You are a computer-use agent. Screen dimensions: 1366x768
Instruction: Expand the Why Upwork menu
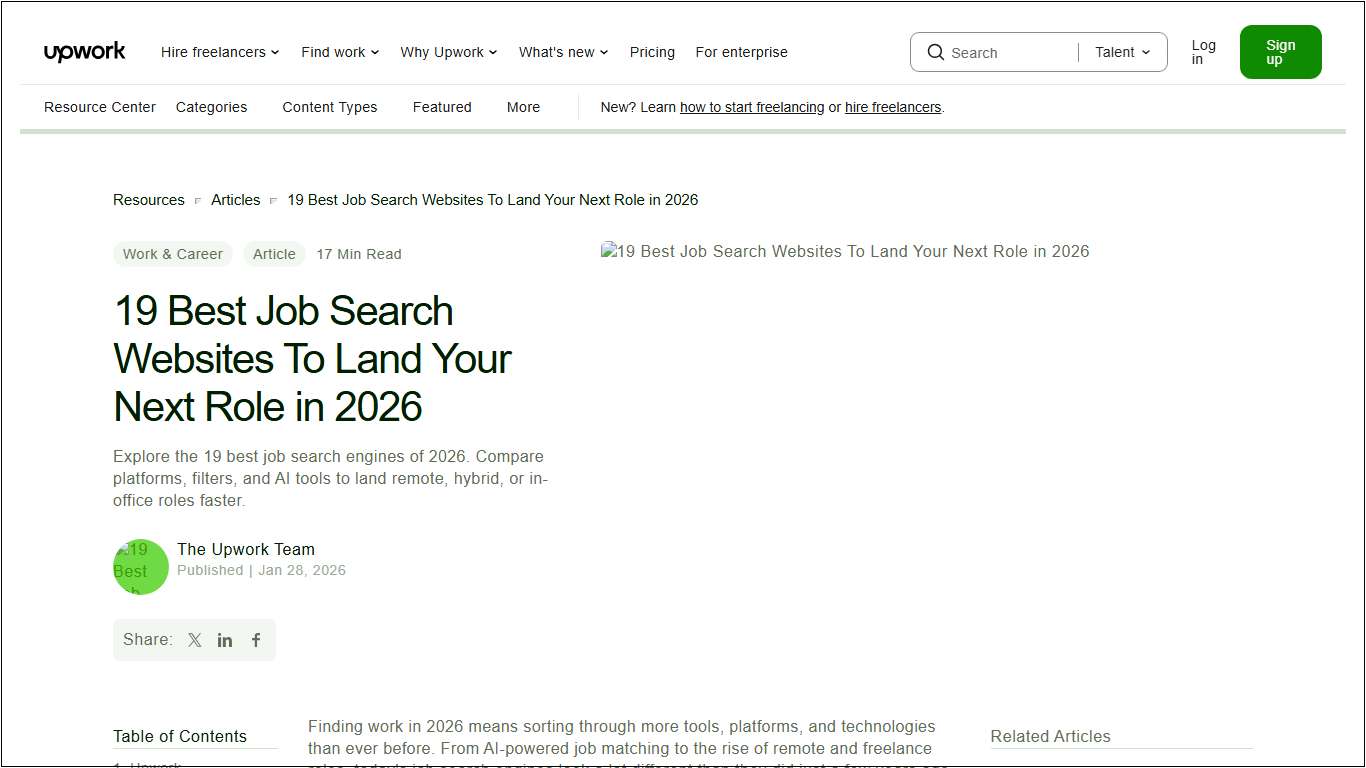coord(448,52)
